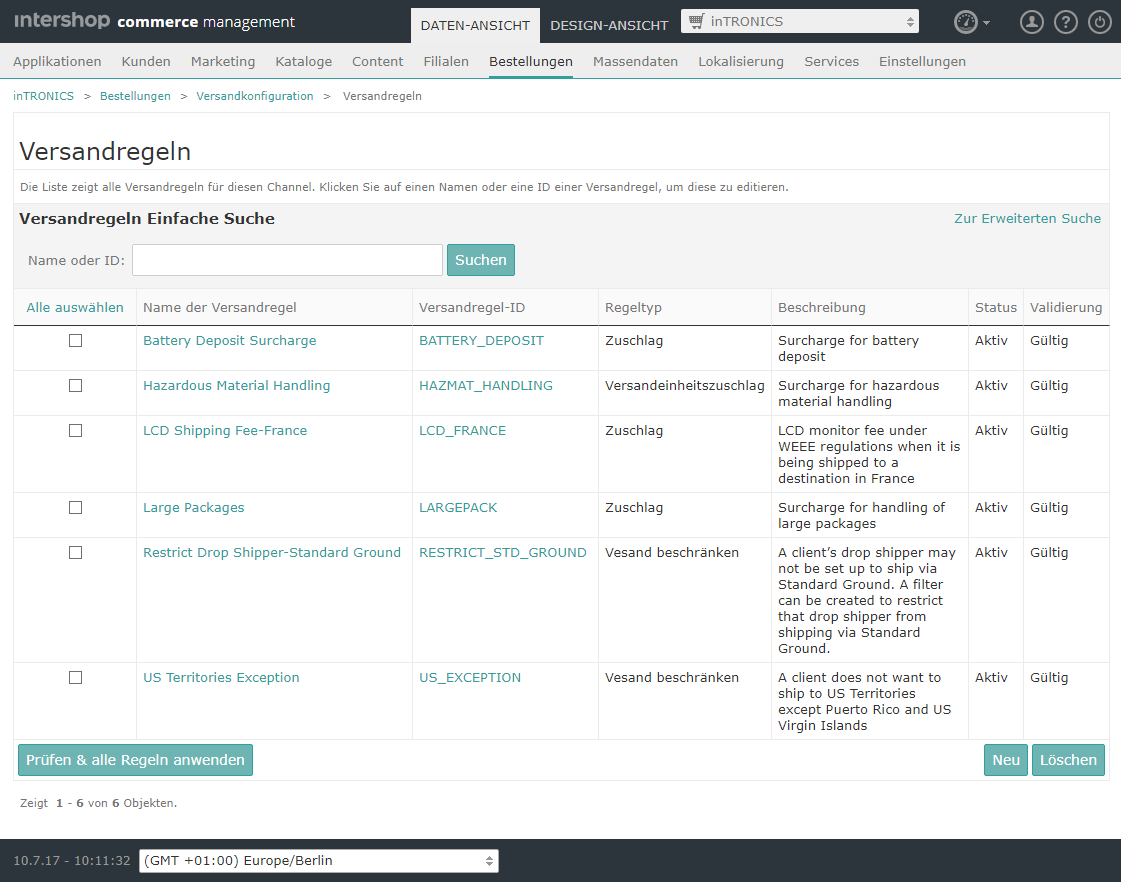Open the LCD_FRANCE rule ID link

click(x=462, y=431)
